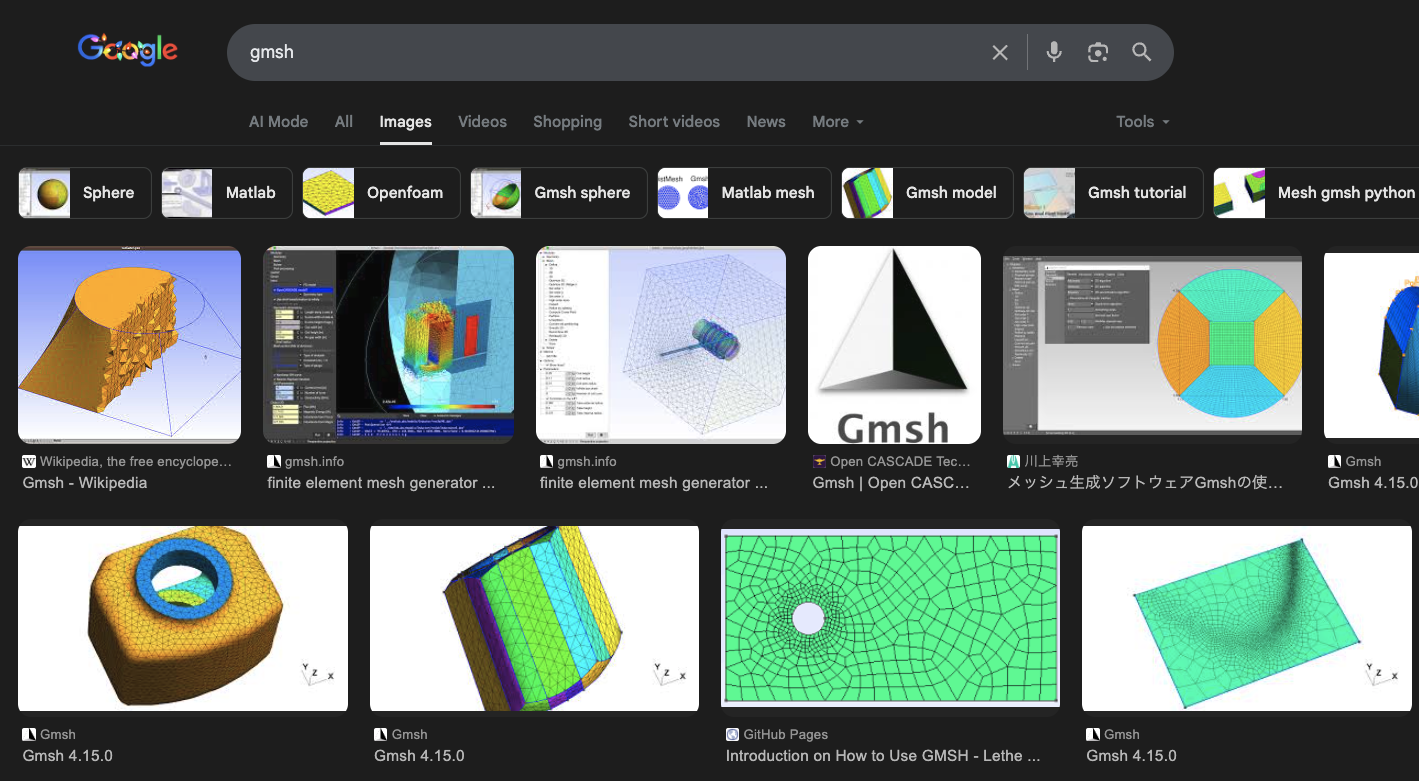This screenshot has width=1419, height=781.
Task: Filter images by Gmsh tutorial chip
Action: click(1113, 193)
